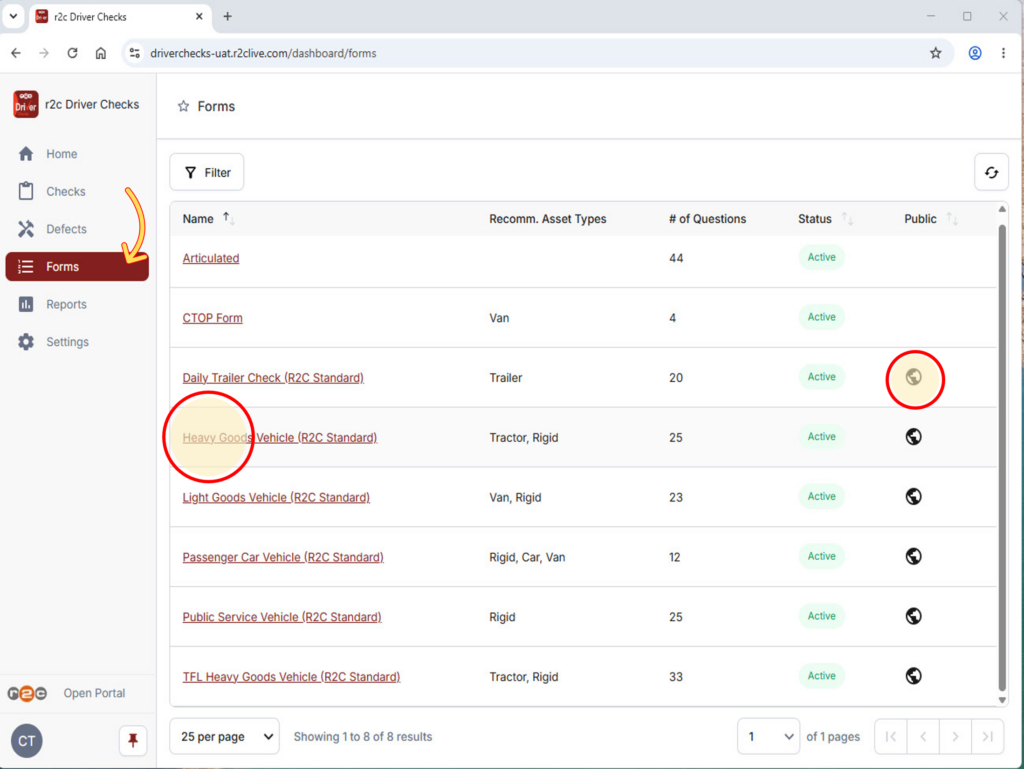The width and height of the screenshot is (1024, 769).
Task: Open Light Goods Vehicle (R2C Standard) link
Action: point(276,497)
